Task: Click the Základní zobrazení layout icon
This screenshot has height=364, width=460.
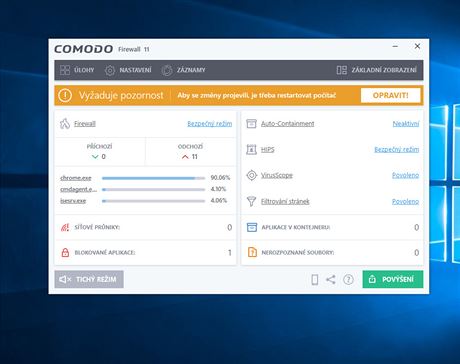Action: coord(342,70)
